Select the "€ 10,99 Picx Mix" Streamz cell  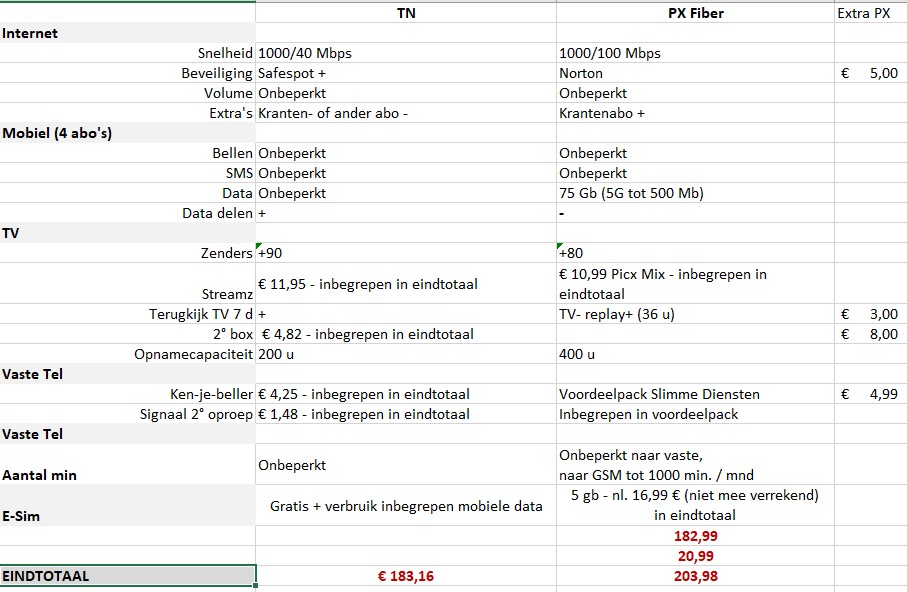coord(695,284)
